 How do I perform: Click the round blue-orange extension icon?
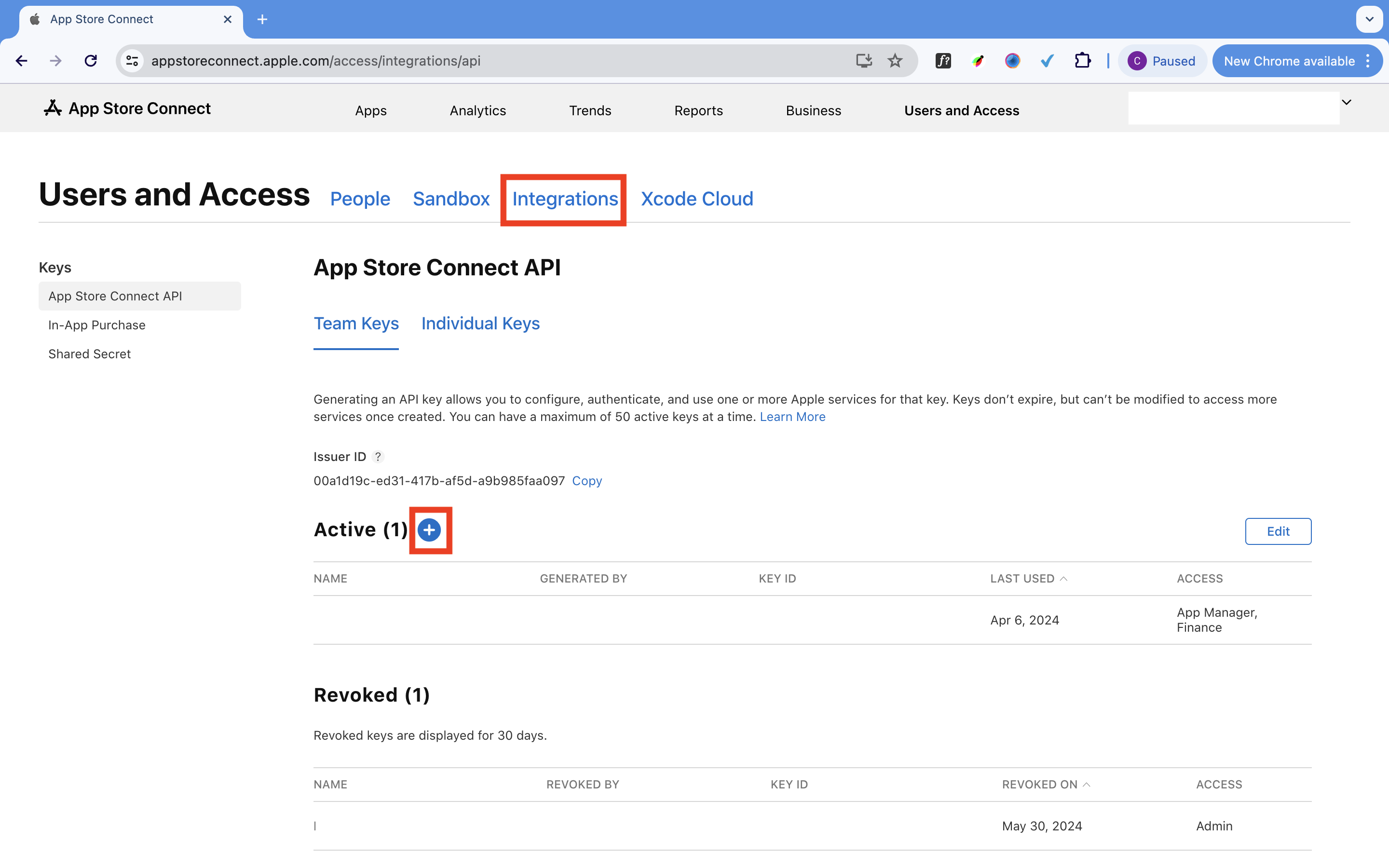coord(1012,61)
